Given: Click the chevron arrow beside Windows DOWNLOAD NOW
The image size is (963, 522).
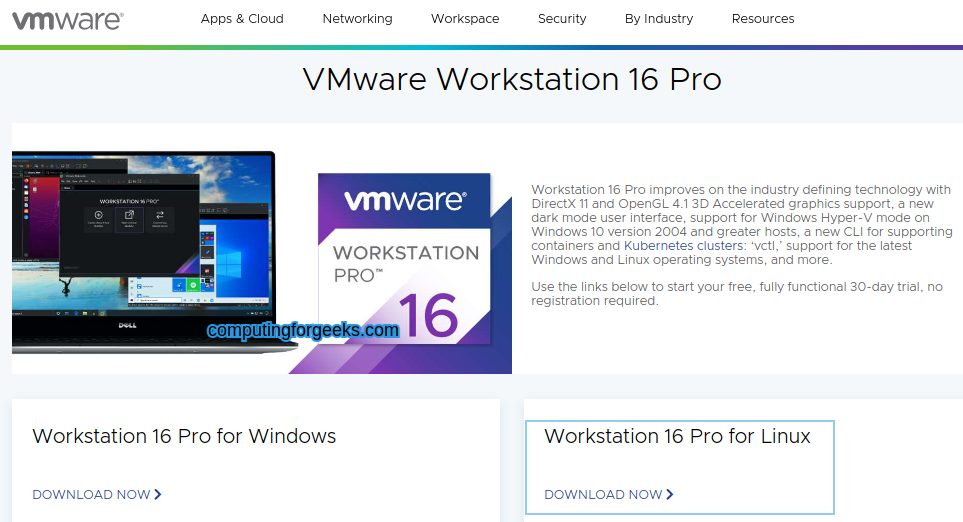Looking at the screenshot, I should point(158,494).
